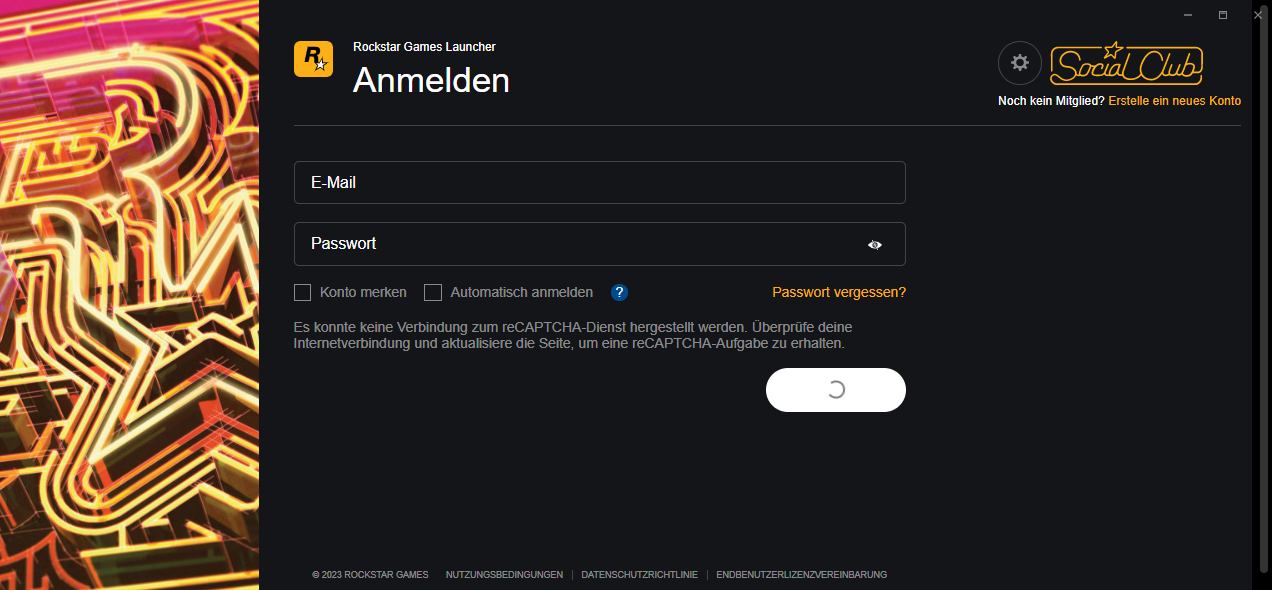
Task: Open the Endbenutzerlizenzvereinbarung link
Action: [x=800, y=574]
